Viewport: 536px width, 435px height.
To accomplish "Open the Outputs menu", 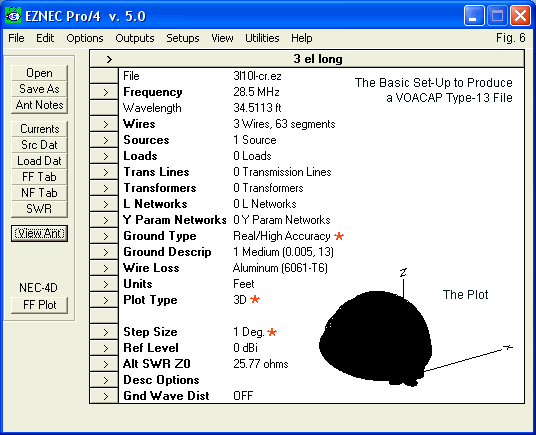I will click(135, 38).
